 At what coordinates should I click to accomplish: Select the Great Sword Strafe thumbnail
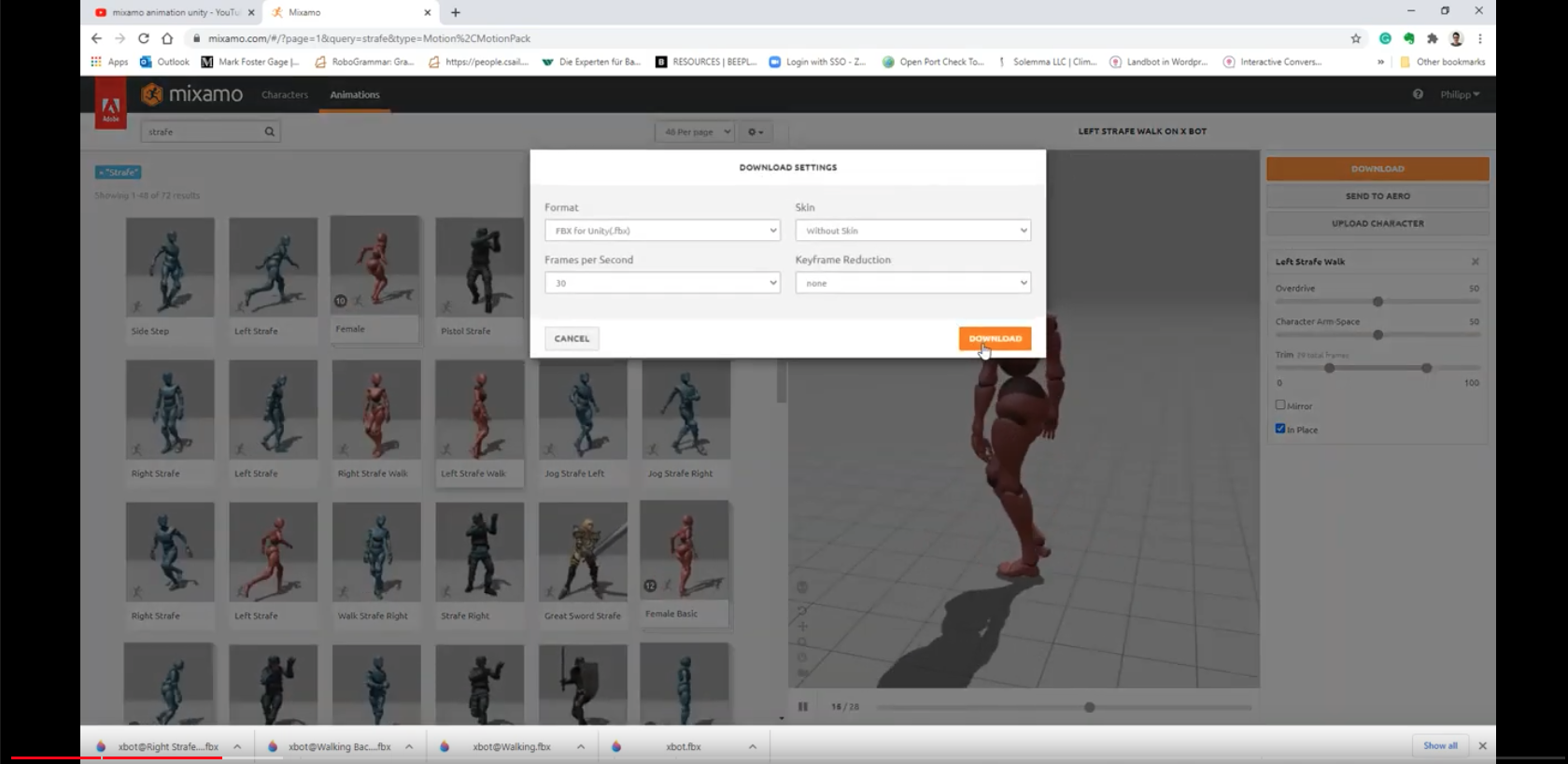click(583, 553)
